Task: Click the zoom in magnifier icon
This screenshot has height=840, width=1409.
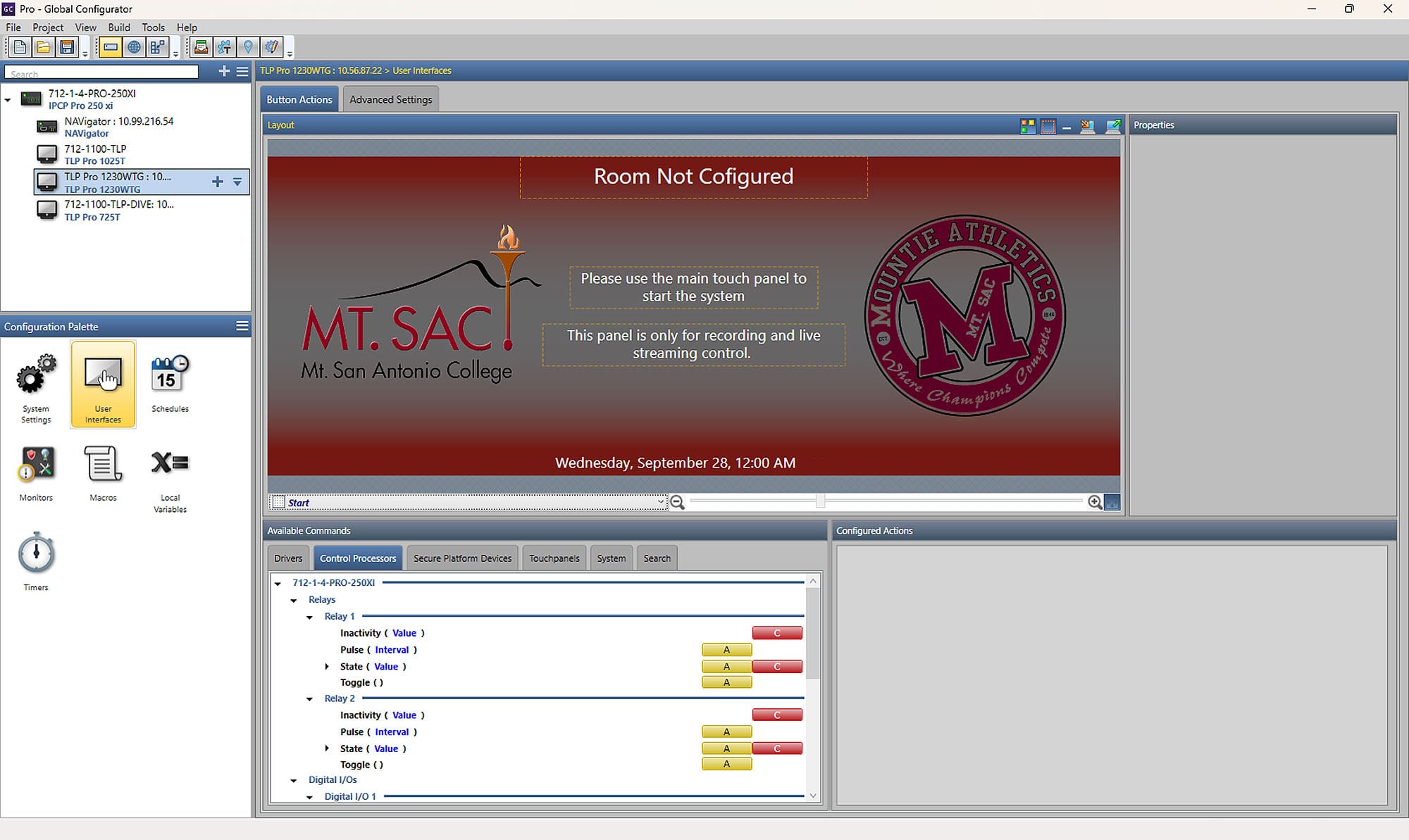Action: click(x=1095, y=502)
